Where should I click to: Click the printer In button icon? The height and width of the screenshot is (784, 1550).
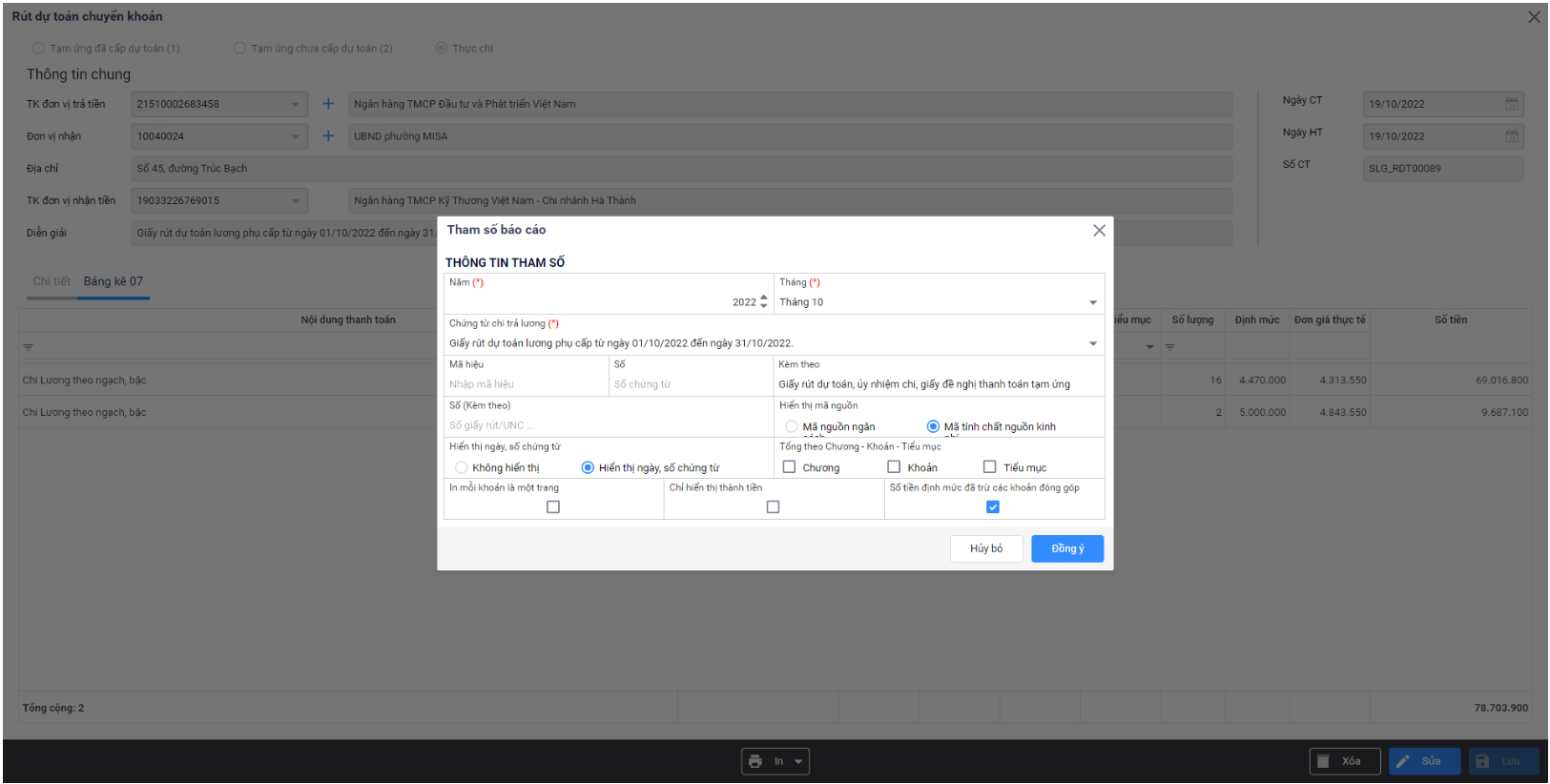click(x=755, y=761)
